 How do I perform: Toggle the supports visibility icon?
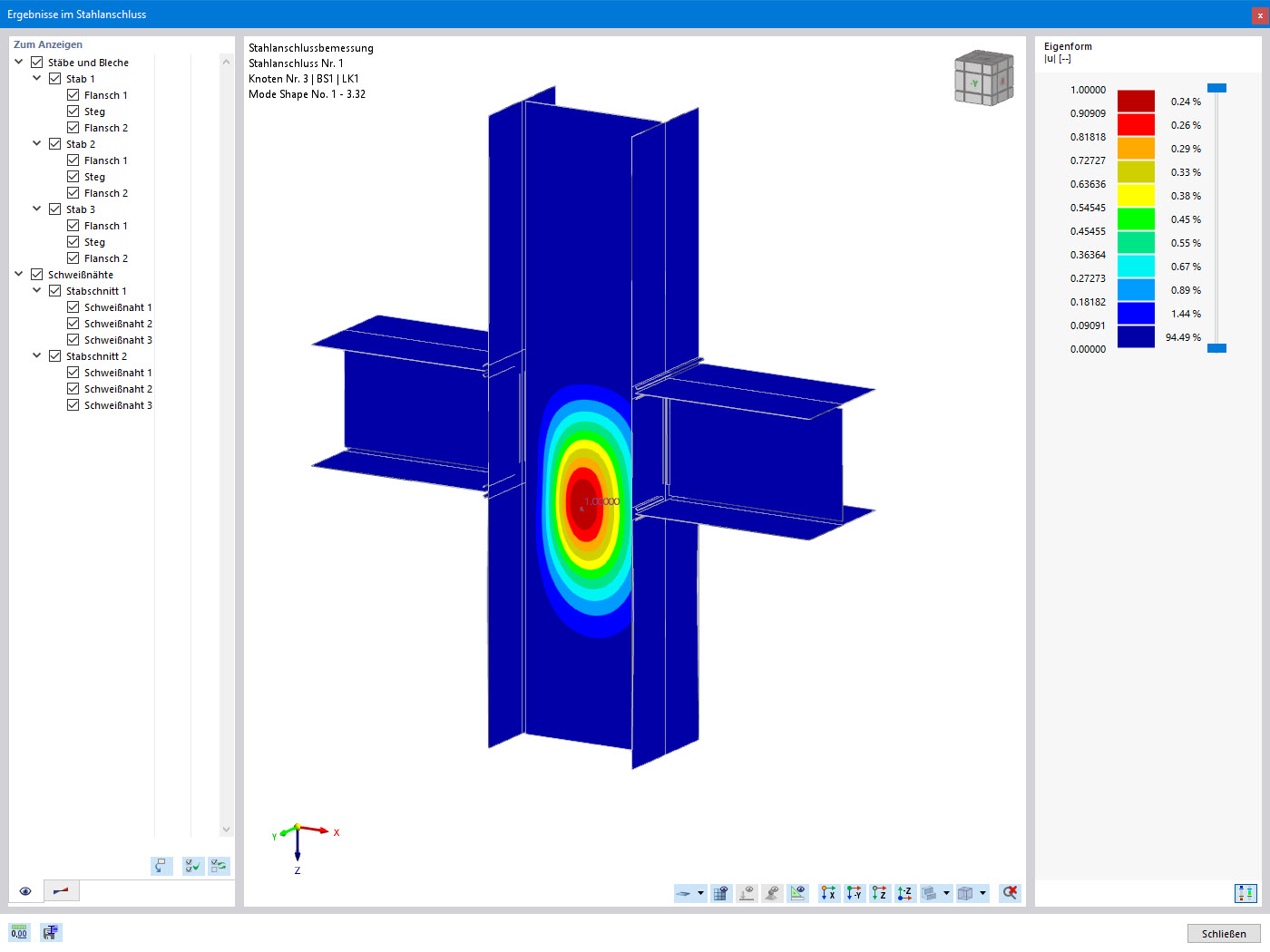tap(772, 894)
